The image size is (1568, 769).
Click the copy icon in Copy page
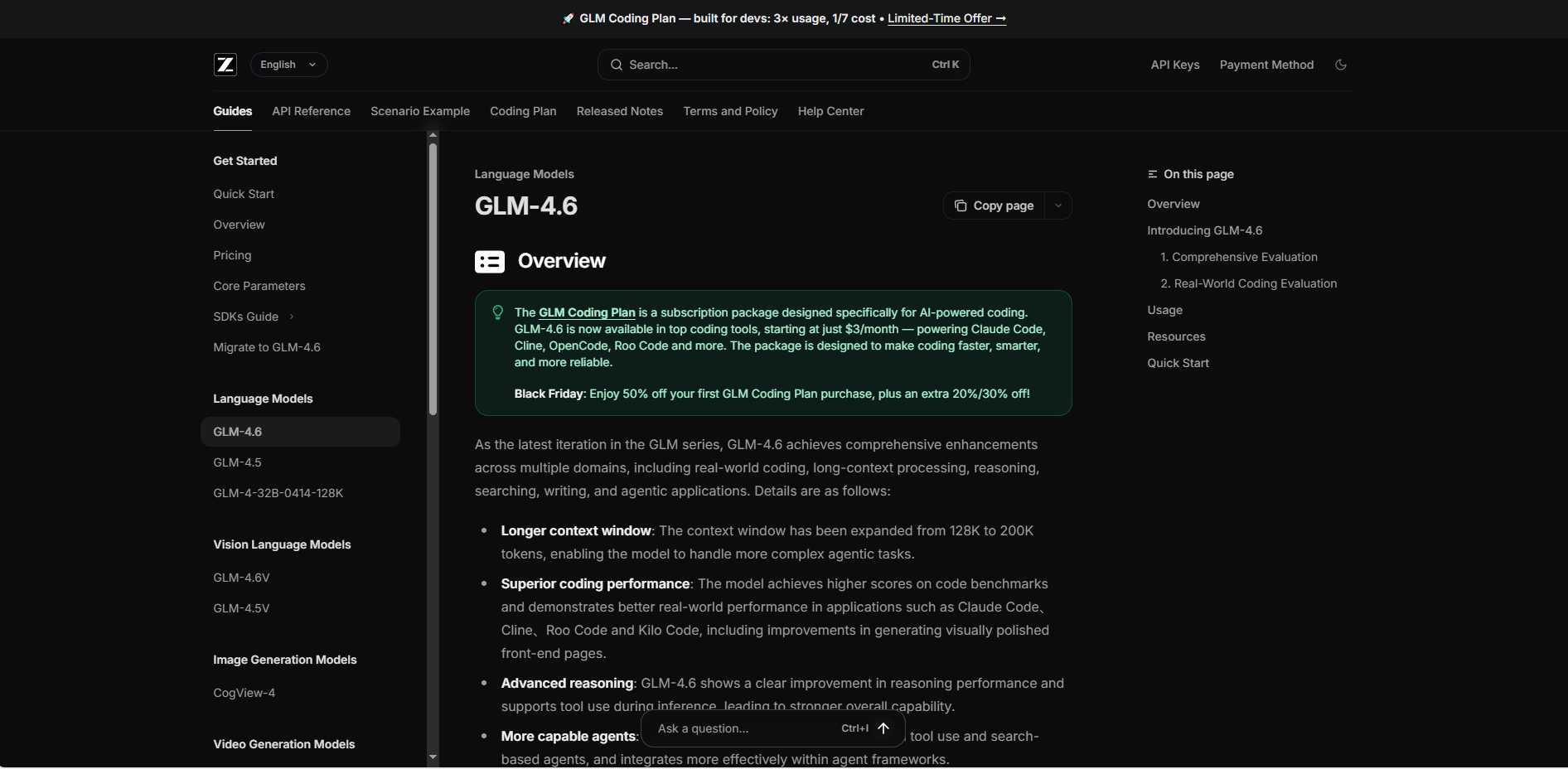961,206
